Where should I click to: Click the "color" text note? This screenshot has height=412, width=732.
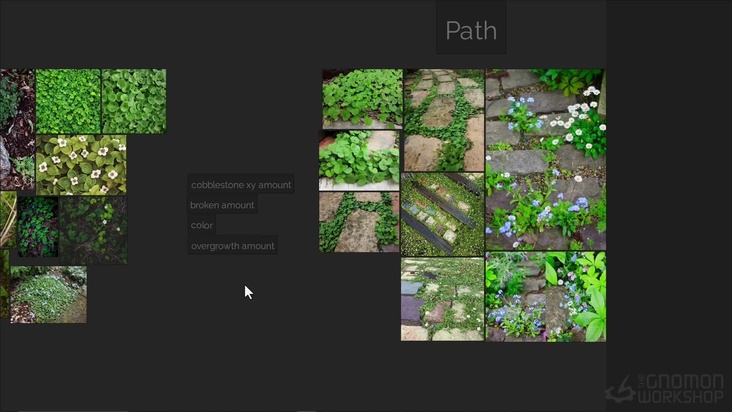click(202, 225)
